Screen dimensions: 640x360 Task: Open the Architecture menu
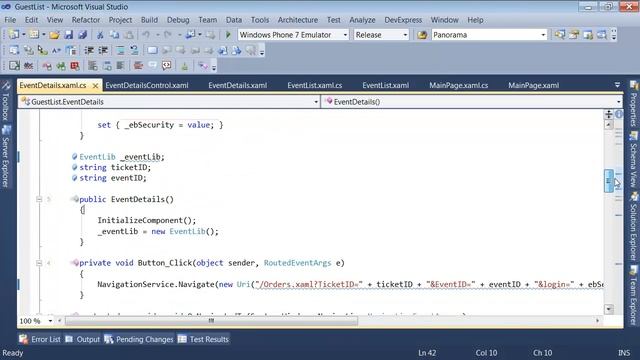coord(298,20)
